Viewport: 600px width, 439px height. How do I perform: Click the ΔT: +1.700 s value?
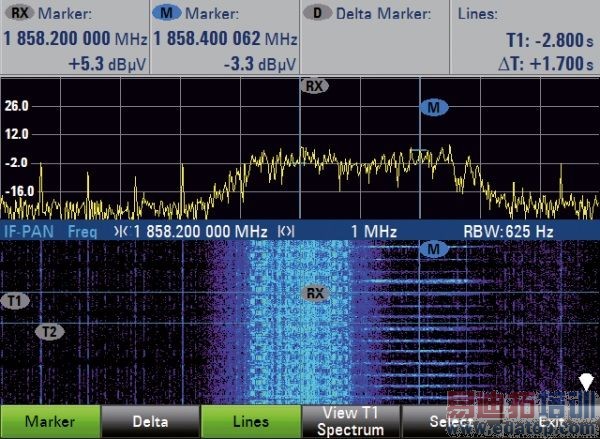click(x=546, y=64)
